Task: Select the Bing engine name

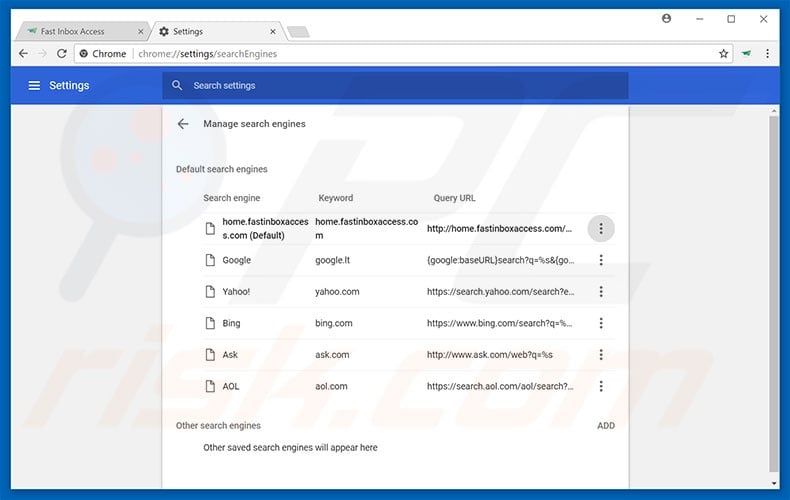Action: (x=231, y=323)
